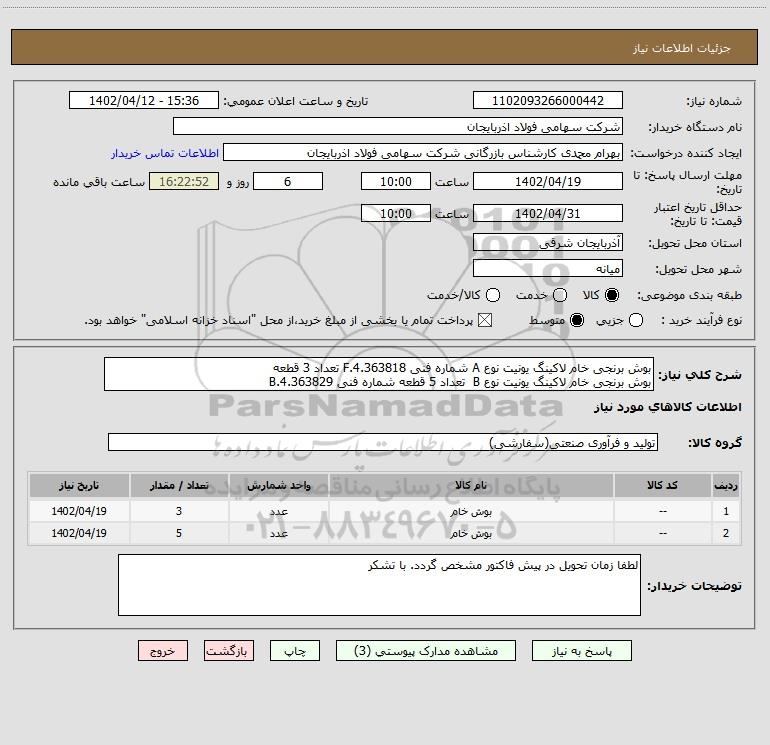Click the خروج exit button
The width and height of the screenshot is (770, 745).
pos(163,651)
